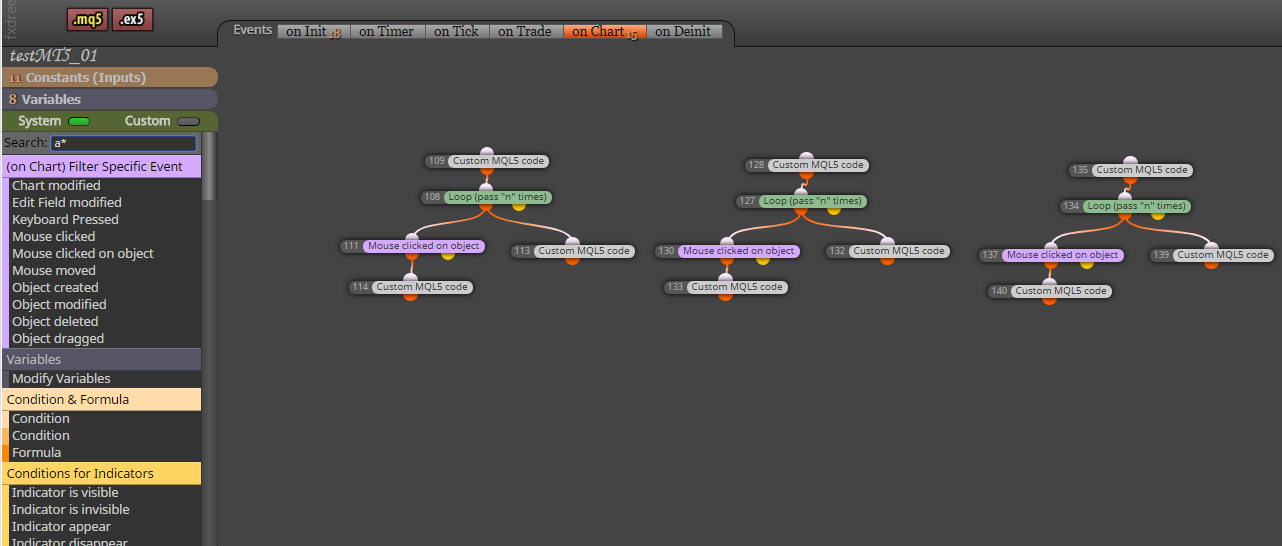Click yellow output connector of node 130

tap(762, 260)
